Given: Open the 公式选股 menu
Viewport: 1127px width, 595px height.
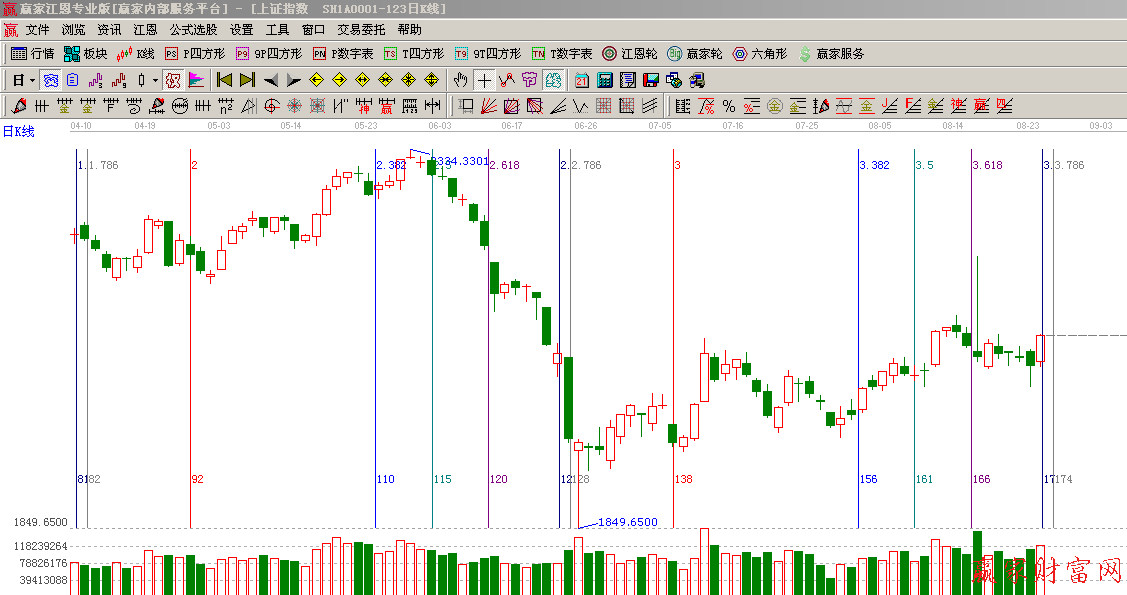Looking at the screenshot, I should [193, 30].
